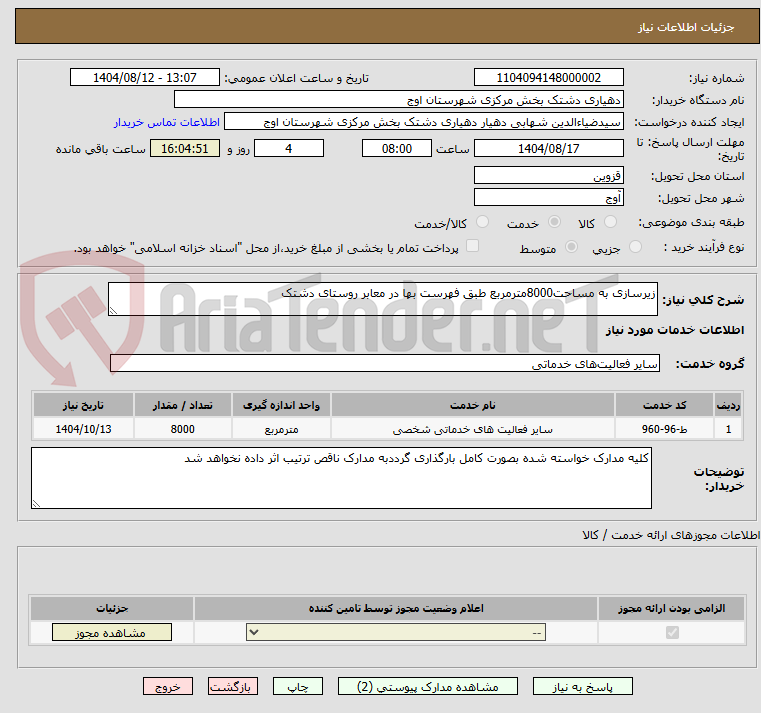Click the buyer notes textarea
Viewport: 761px width, 713px height.
click(x=341, y=478)
